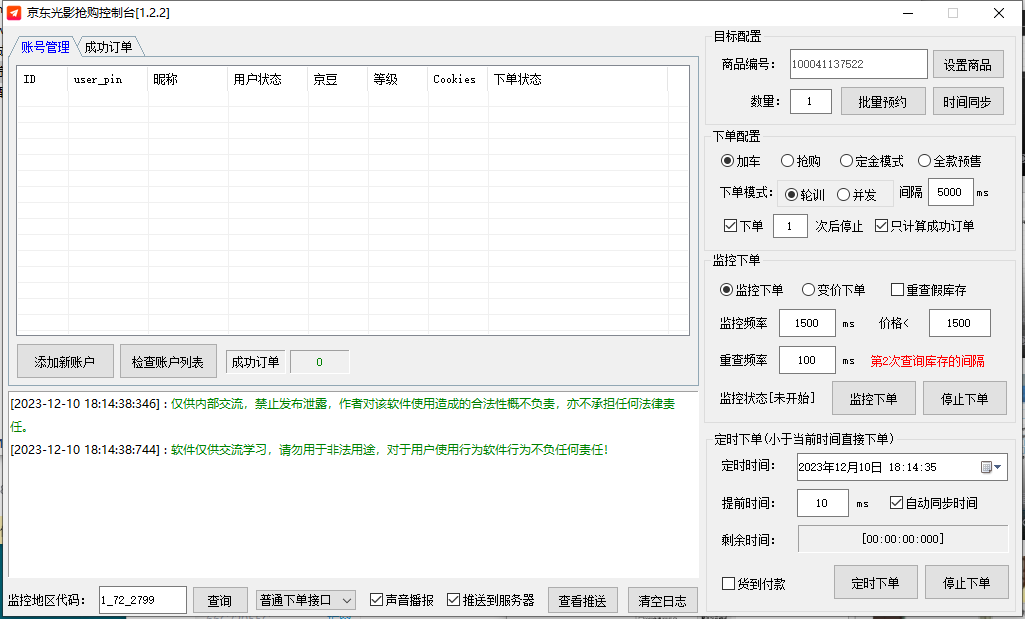
Task: Open the calendar picker in 定时时间 field
Action: point(986,467)
